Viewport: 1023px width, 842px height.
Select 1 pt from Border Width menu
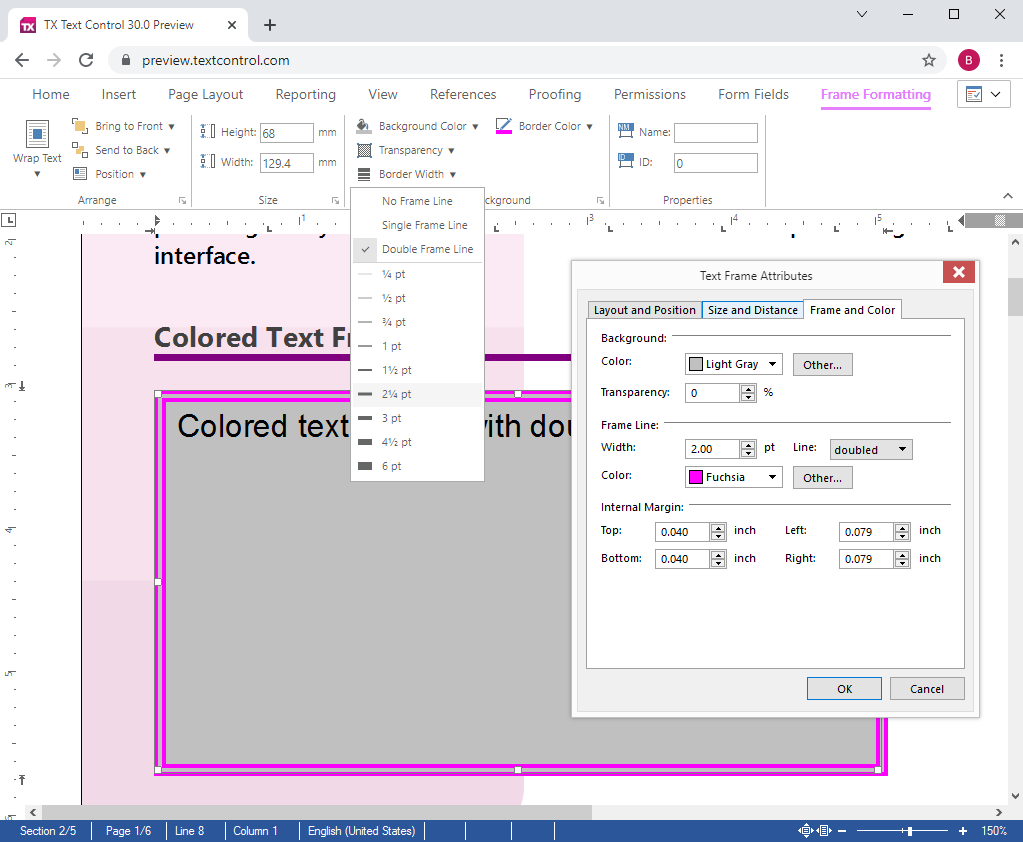(393, 346)
